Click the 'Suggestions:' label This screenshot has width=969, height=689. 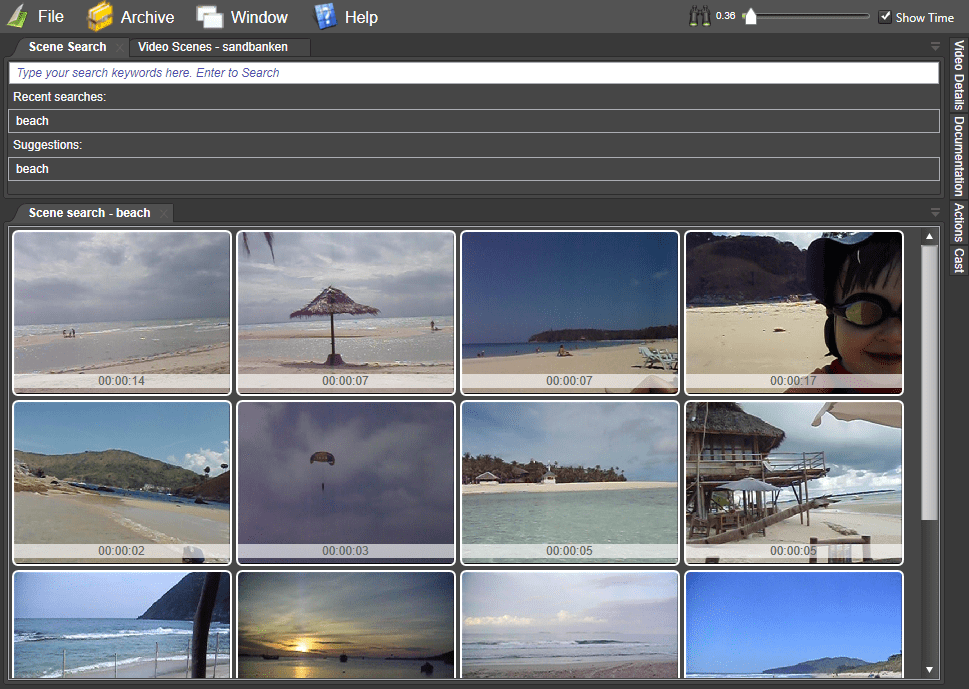point(48,145)
